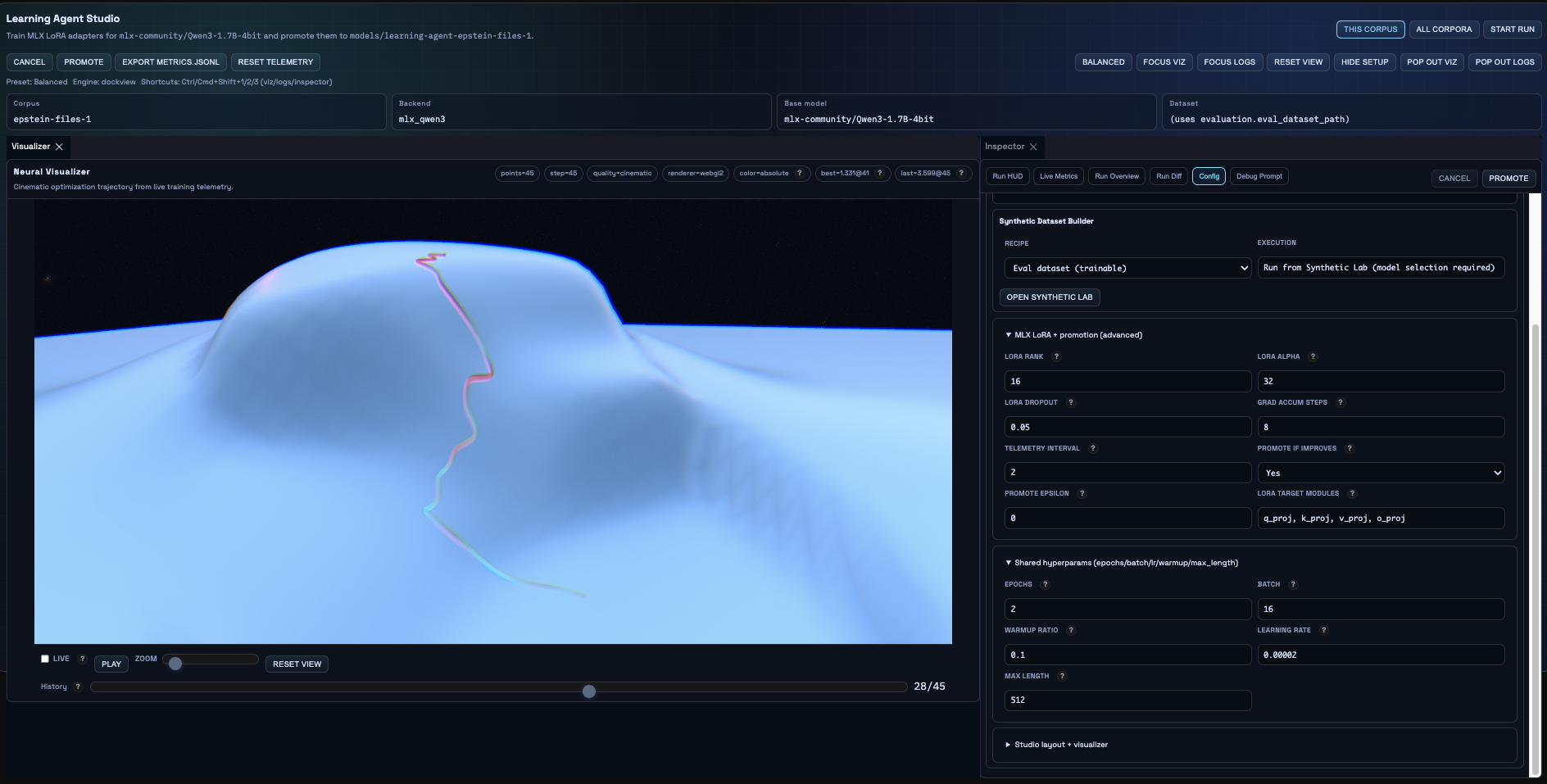Close the Visualizer panel tab
The width and height of the screenshot is (1547, 784).
pos(59,147)
